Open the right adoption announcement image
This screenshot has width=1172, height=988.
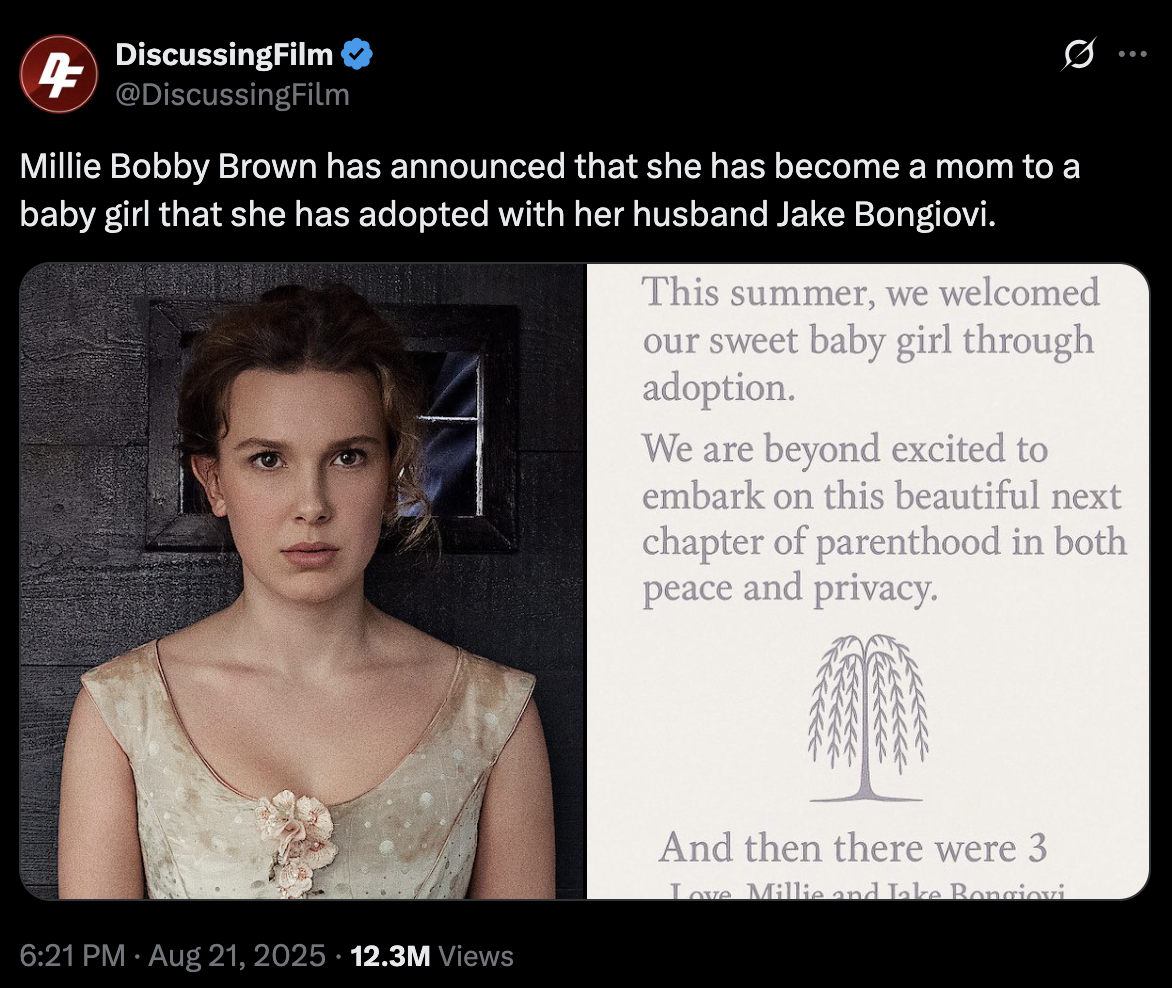coord(868,580)
